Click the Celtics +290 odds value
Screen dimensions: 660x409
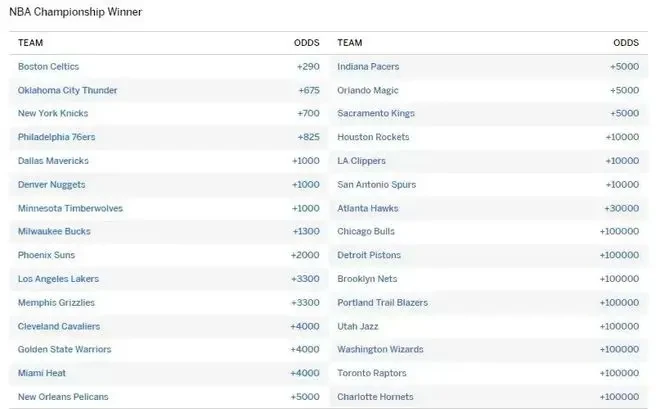tap(307, 66)
